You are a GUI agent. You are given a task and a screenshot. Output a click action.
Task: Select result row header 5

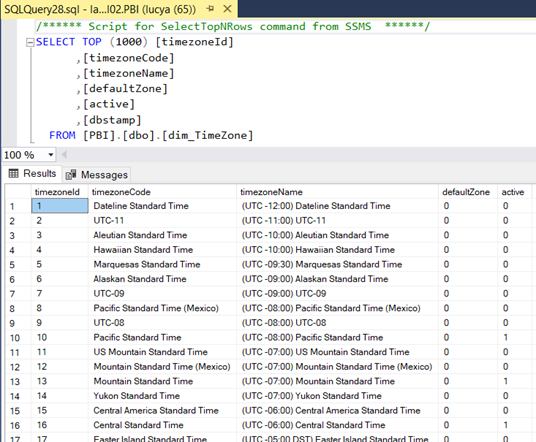coord(18,265)
